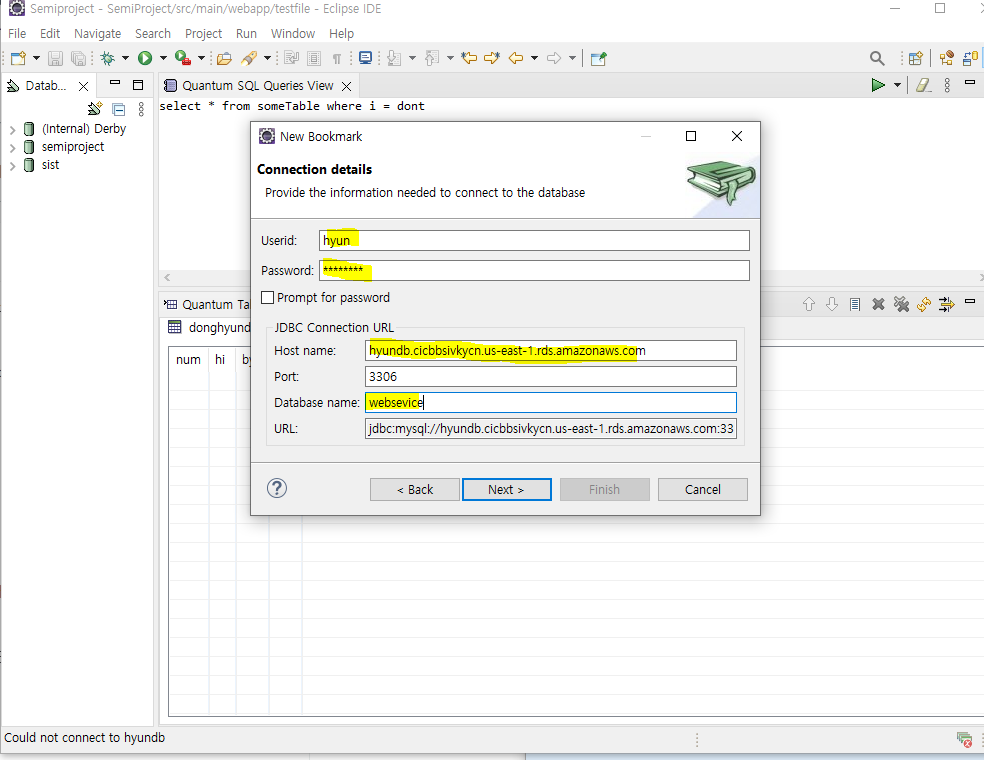Screen dimensions: 984x760
Task: Click the Port field showing 3306
Action: click(x=550, y=377)
